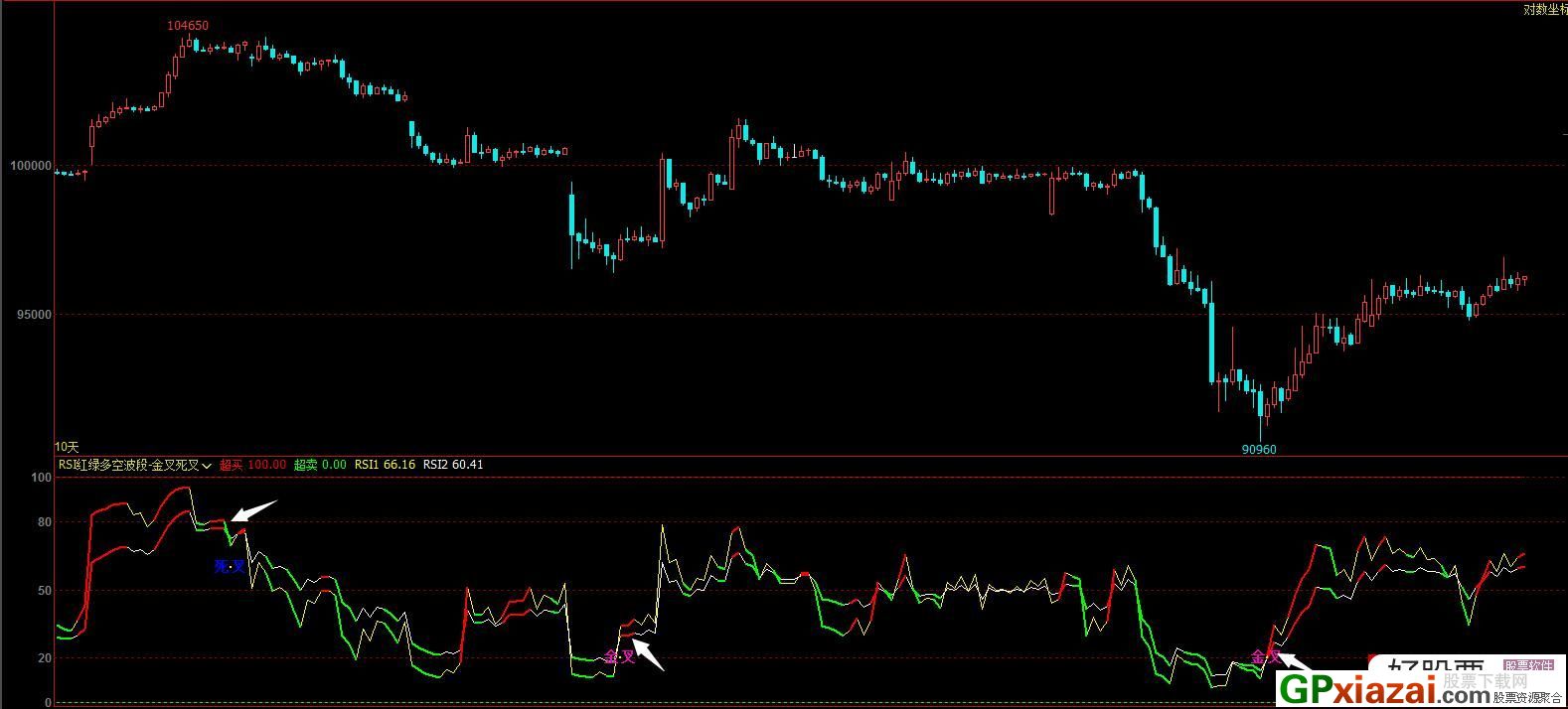Image resolution: width=1568 pixels, height=709 pixels.
Task: Expand the RSI indicator name dropdown chevron
Action: click(207, 466)
